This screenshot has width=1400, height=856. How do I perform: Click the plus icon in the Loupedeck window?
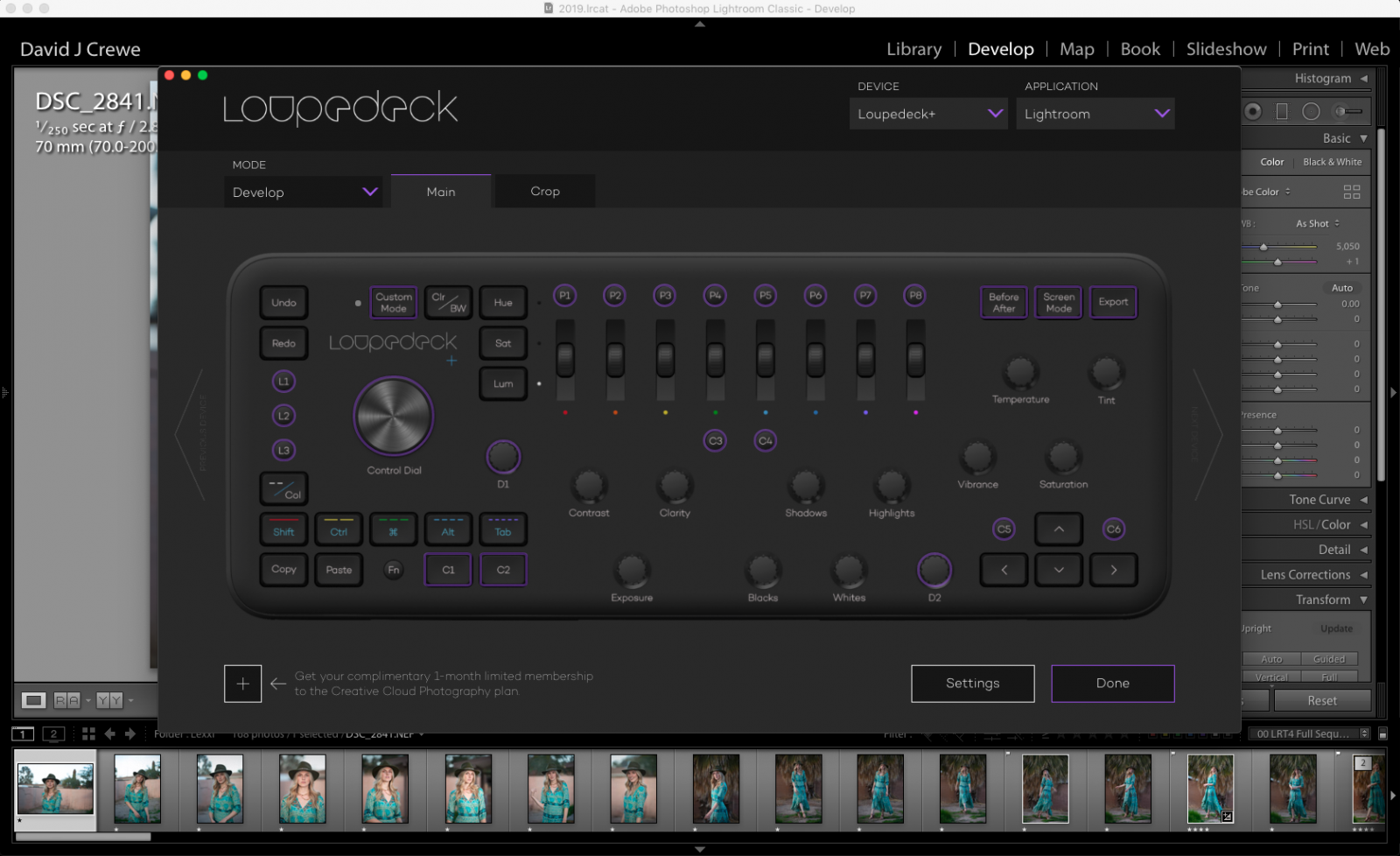243,684
